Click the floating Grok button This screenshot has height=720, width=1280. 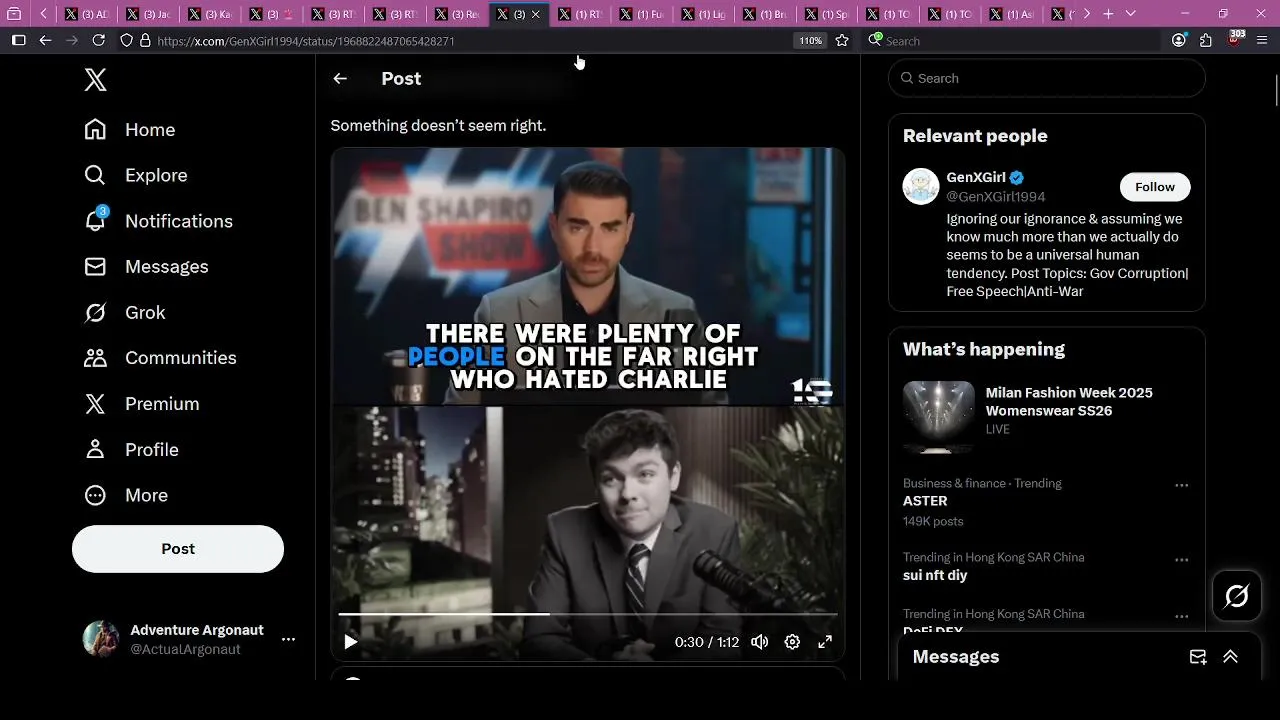coord(1237,597)
